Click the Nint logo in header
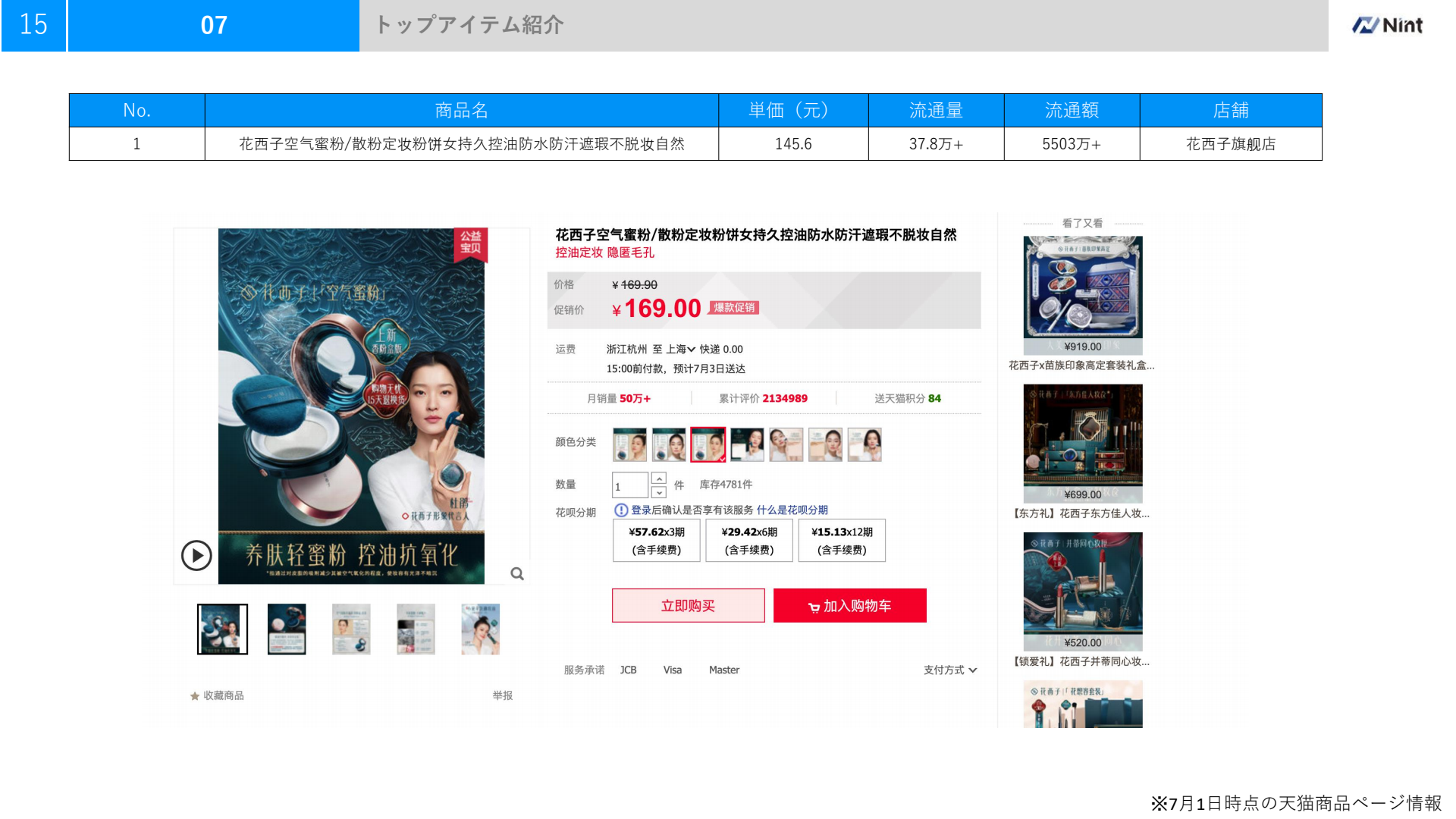 [x=1387, y=26]
